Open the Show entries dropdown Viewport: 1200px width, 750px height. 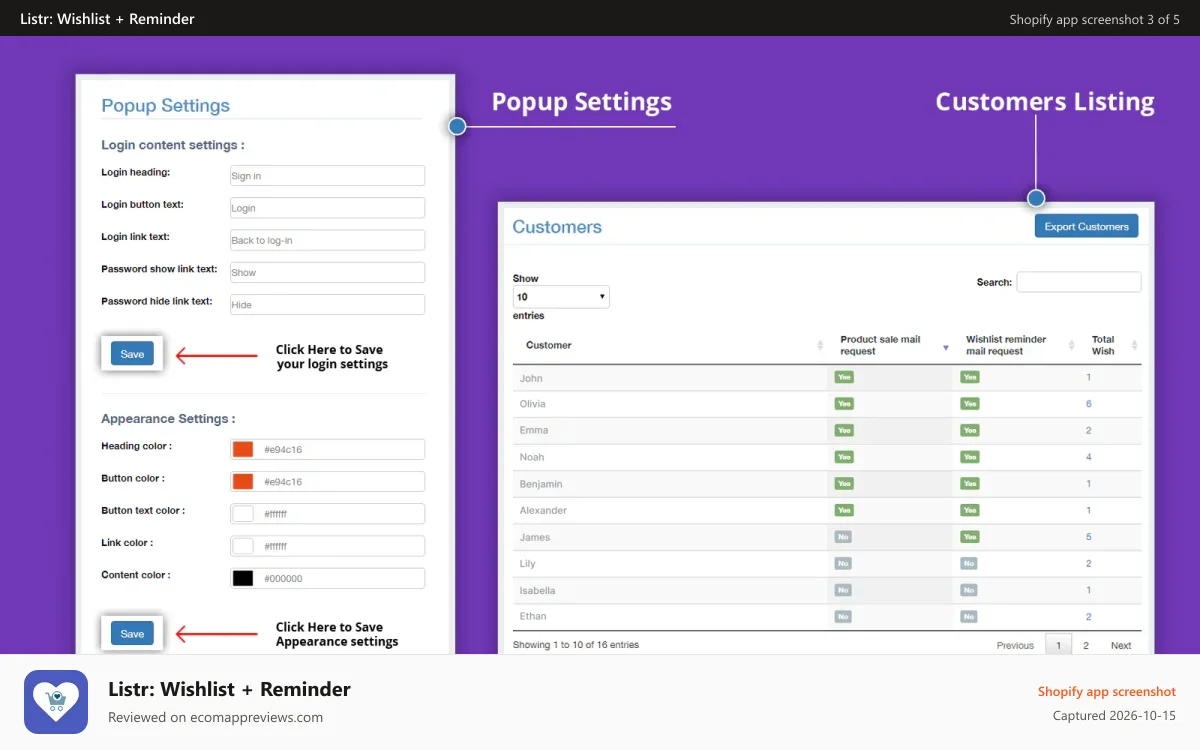[x=561, y=297]
